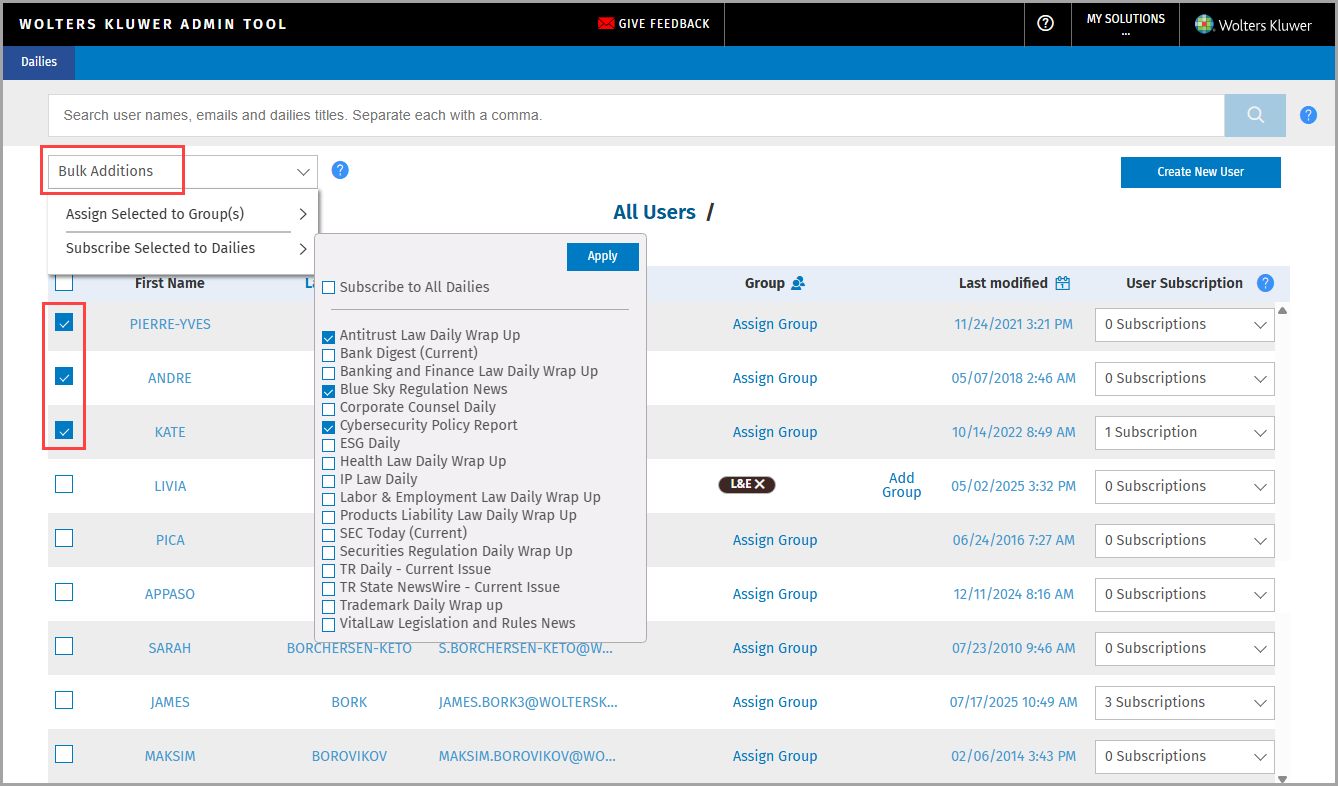Open the help question mark in header
This screenshot has width=1338, height=786.
point(1046,23)
